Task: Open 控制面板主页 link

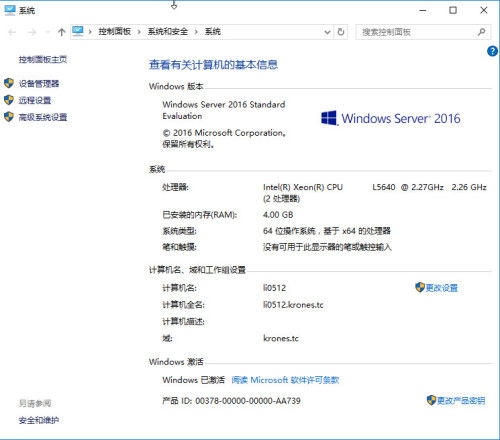Action: tap(43, 60)
